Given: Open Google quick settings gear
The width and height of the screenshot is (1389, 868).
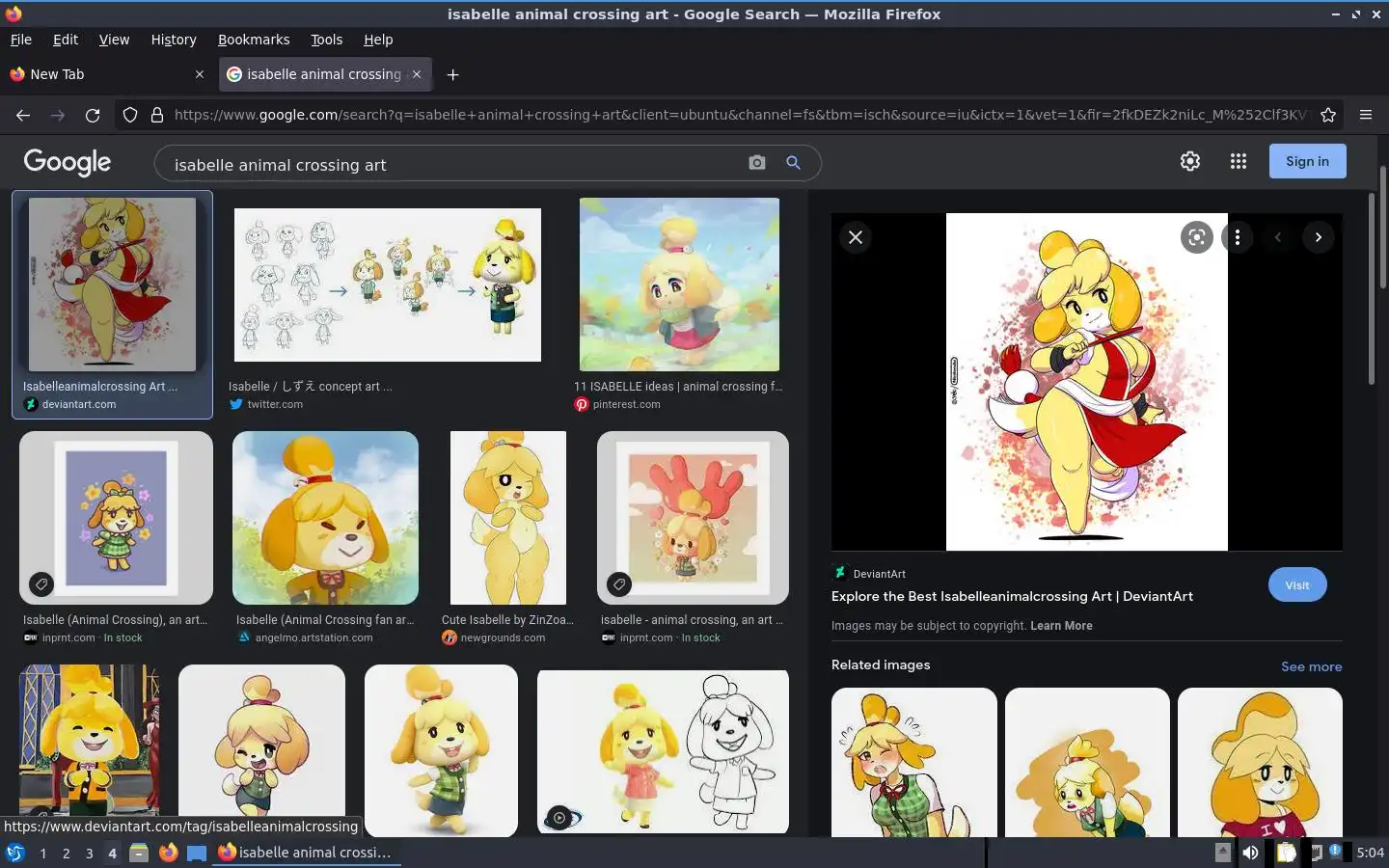Looking at the screenshot, I should click(x=1190, y=161).
